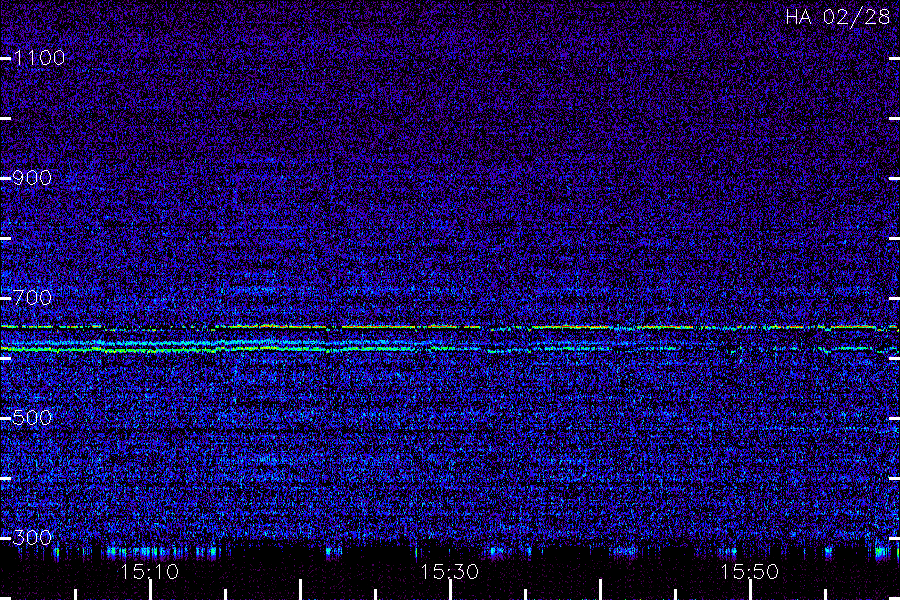Screen dimensions: 900x600
Task: Click the 15:30 time axis label
Action: (449, 572)
